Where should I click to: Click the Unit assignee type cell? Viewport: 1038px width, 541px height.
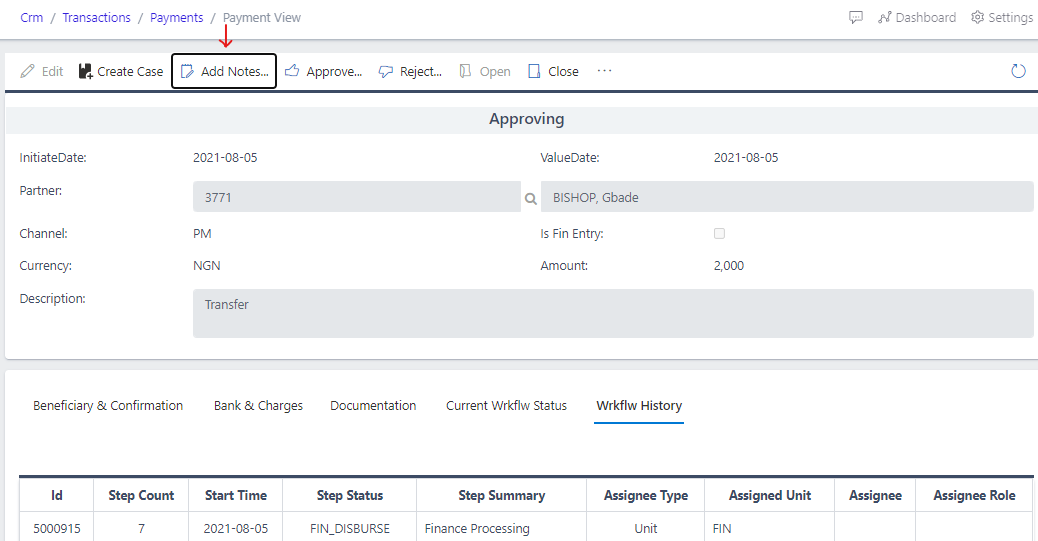645,528
